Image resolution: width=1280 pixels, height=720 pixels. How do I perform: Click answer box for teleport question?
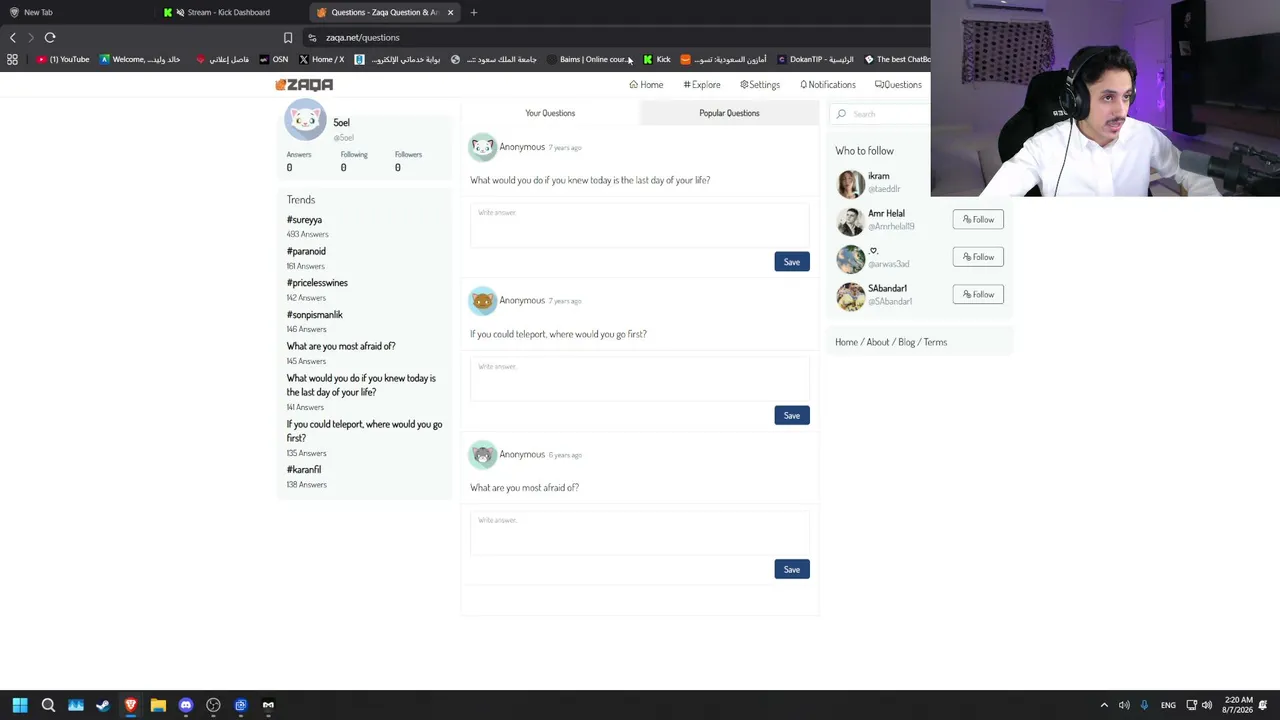pyautogui.click(x=639, y=378)
